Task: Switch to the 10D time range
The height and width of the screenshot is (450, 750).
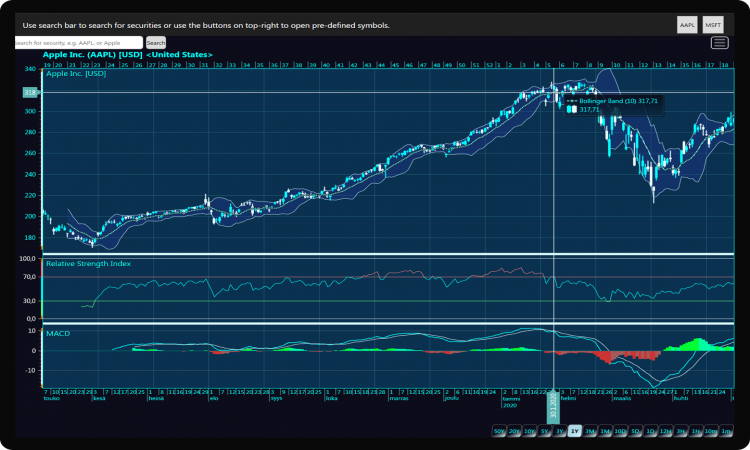Action: click(x=620, y=431)
